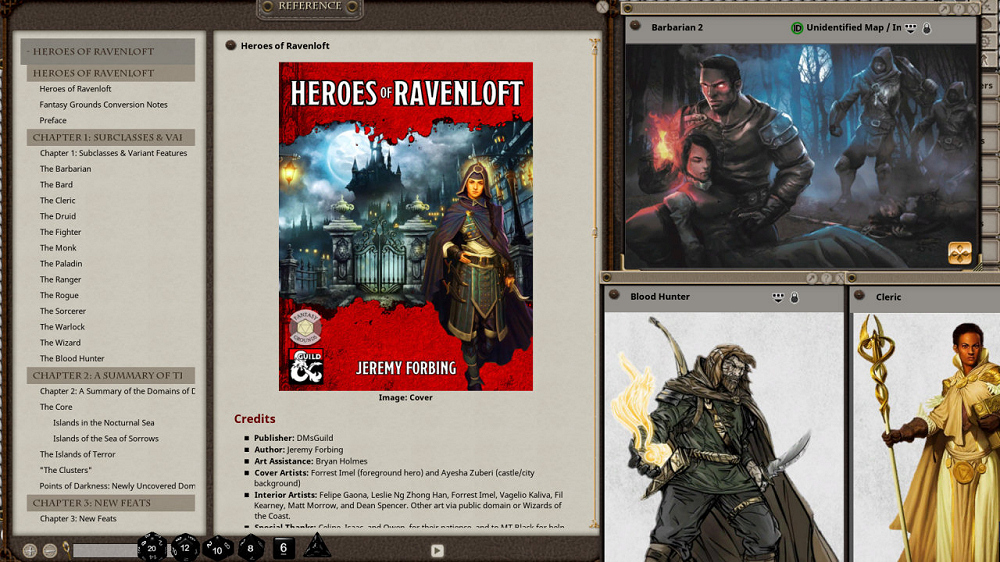Select The Fighter entry
Image resolution: width=1000 pixels, height=562 pixels.
pos(61,232)
